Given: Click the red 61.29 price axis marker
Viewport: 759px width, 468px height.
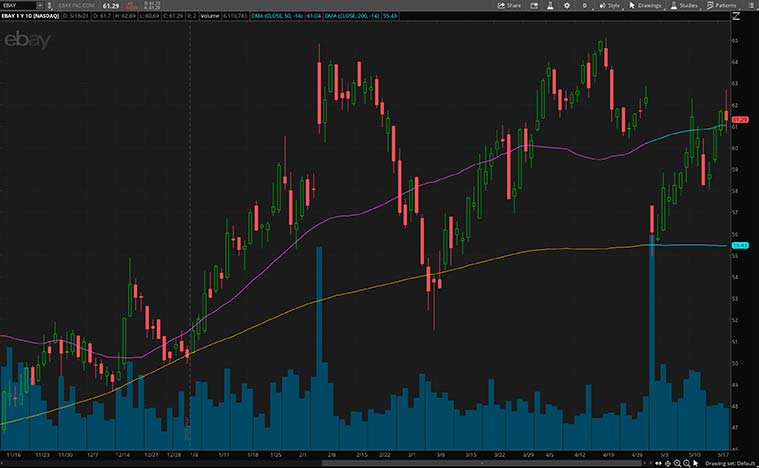Looking at the screenshot, I should click(741, 121).
